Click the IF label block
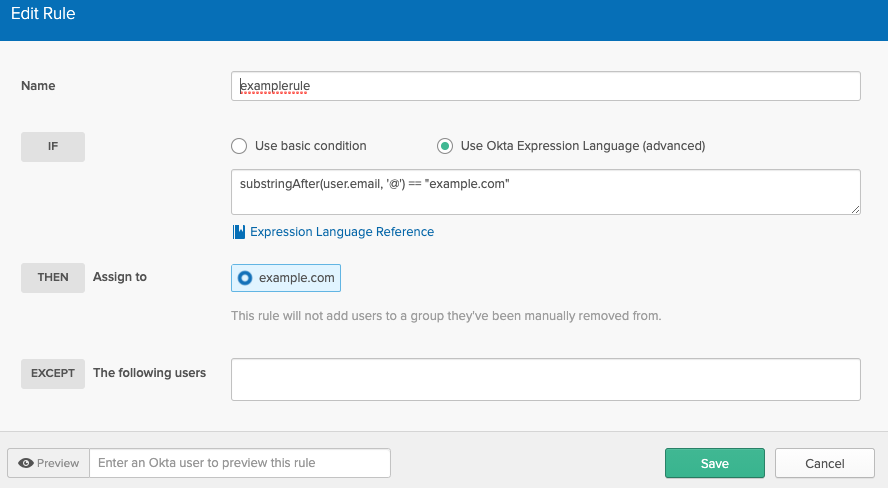This screenshot has width=888, height=488. tap(53, 147)
